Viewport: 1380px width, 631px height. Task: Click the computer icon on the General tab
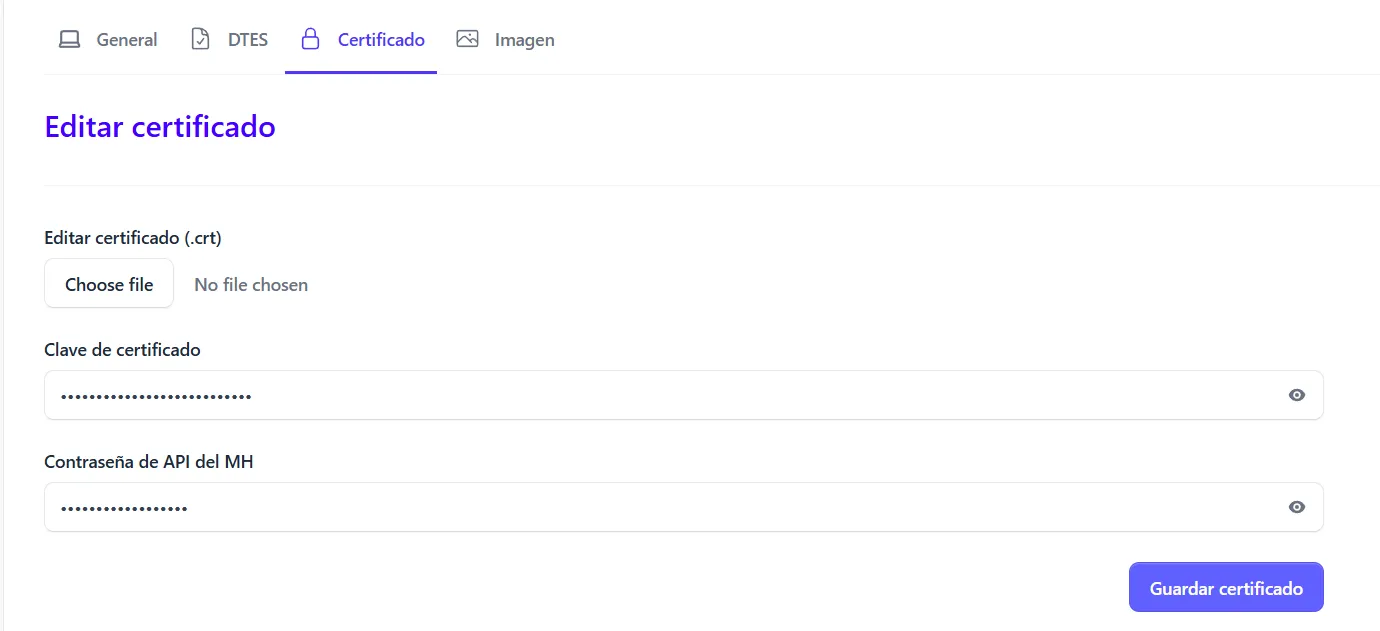pyautogui.click(x=69, y=38)
